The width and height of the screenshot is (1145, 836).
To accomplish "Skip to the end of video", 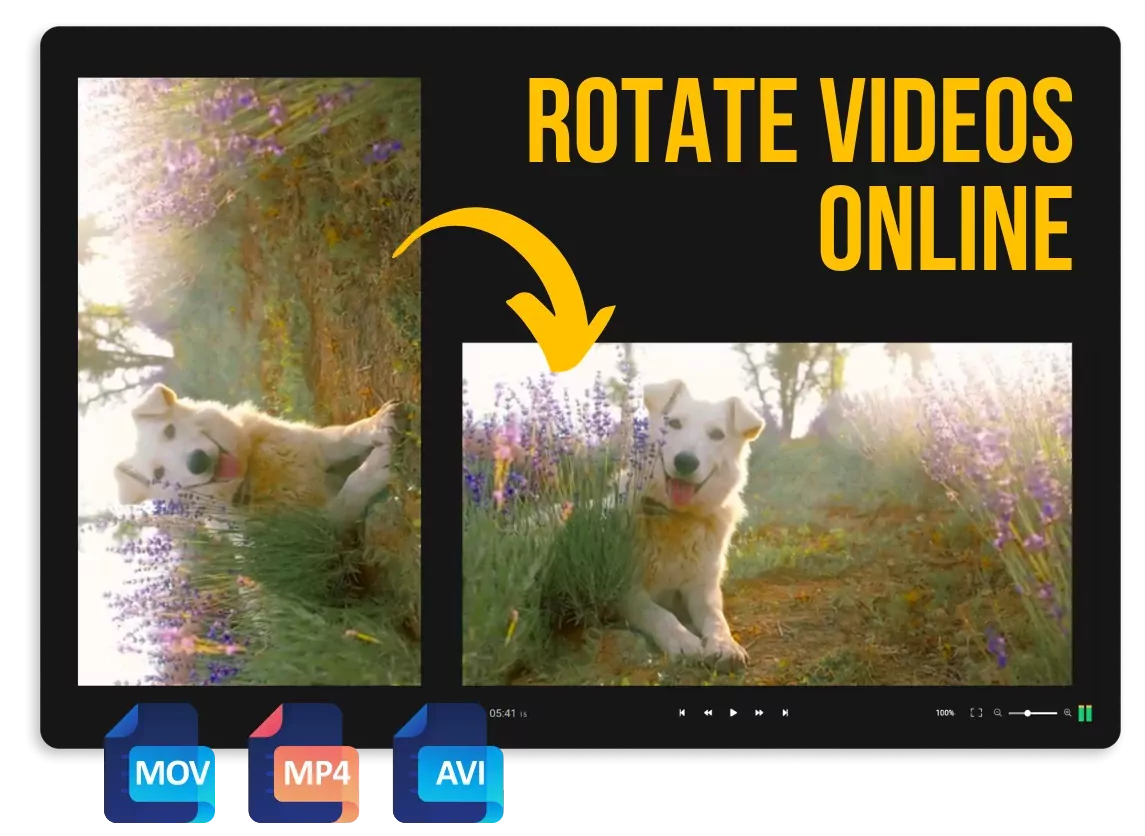I will click(785, 713).
